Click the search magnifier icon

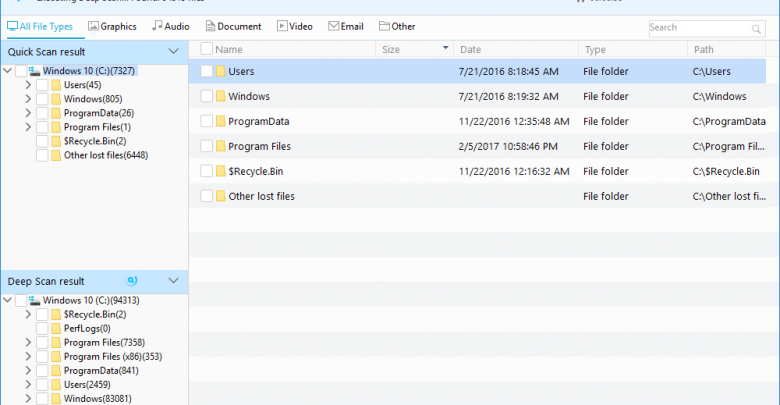(x=756, y=29)
